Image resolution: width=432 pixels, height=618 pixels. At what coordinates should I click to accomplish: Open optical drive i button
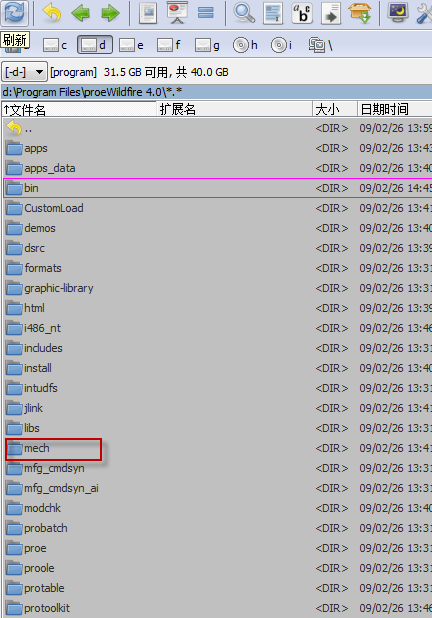(281, 45)
